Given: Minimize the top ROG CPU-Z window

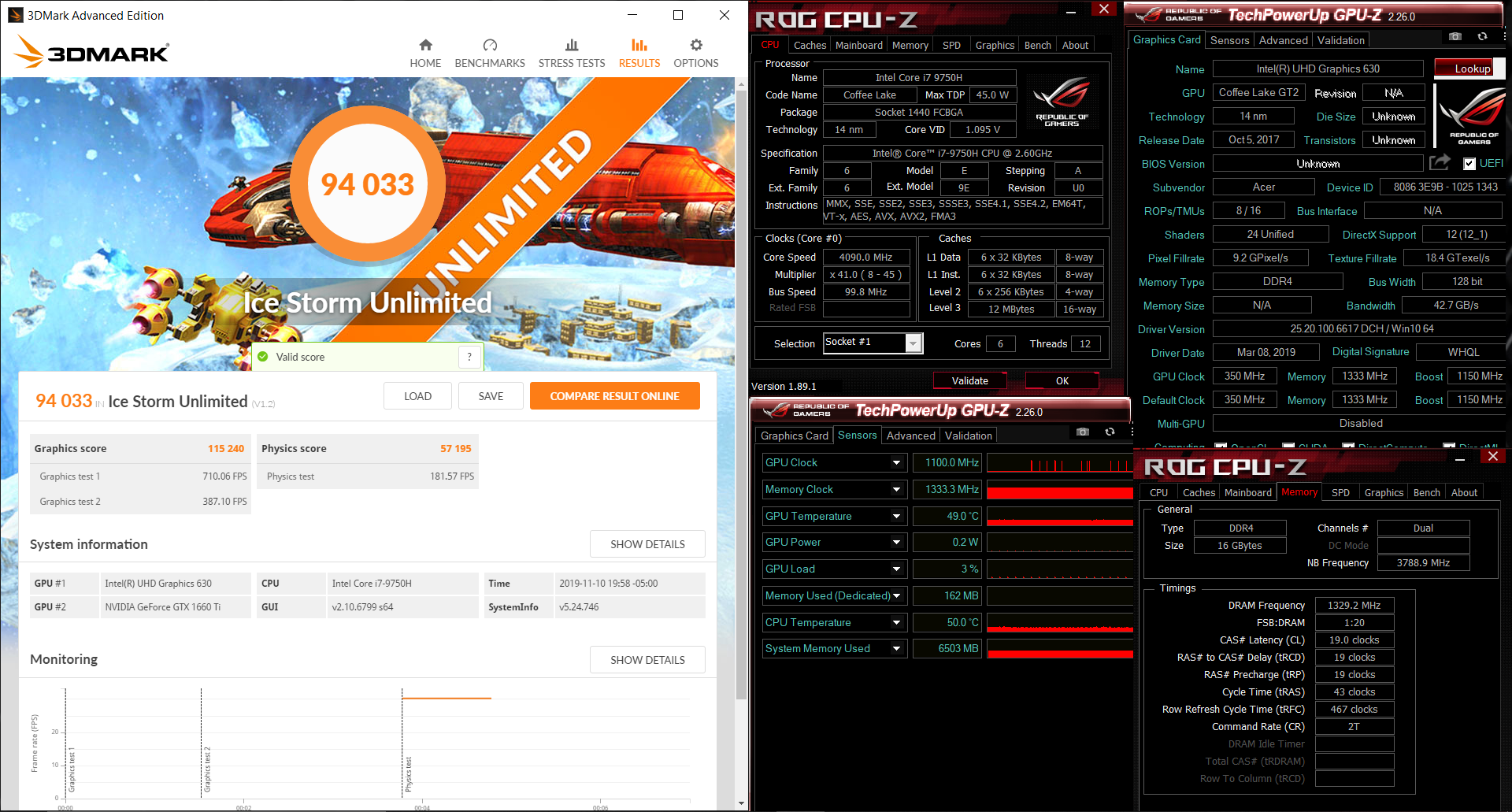Looking at the screenshot, I should [1071, 12].
